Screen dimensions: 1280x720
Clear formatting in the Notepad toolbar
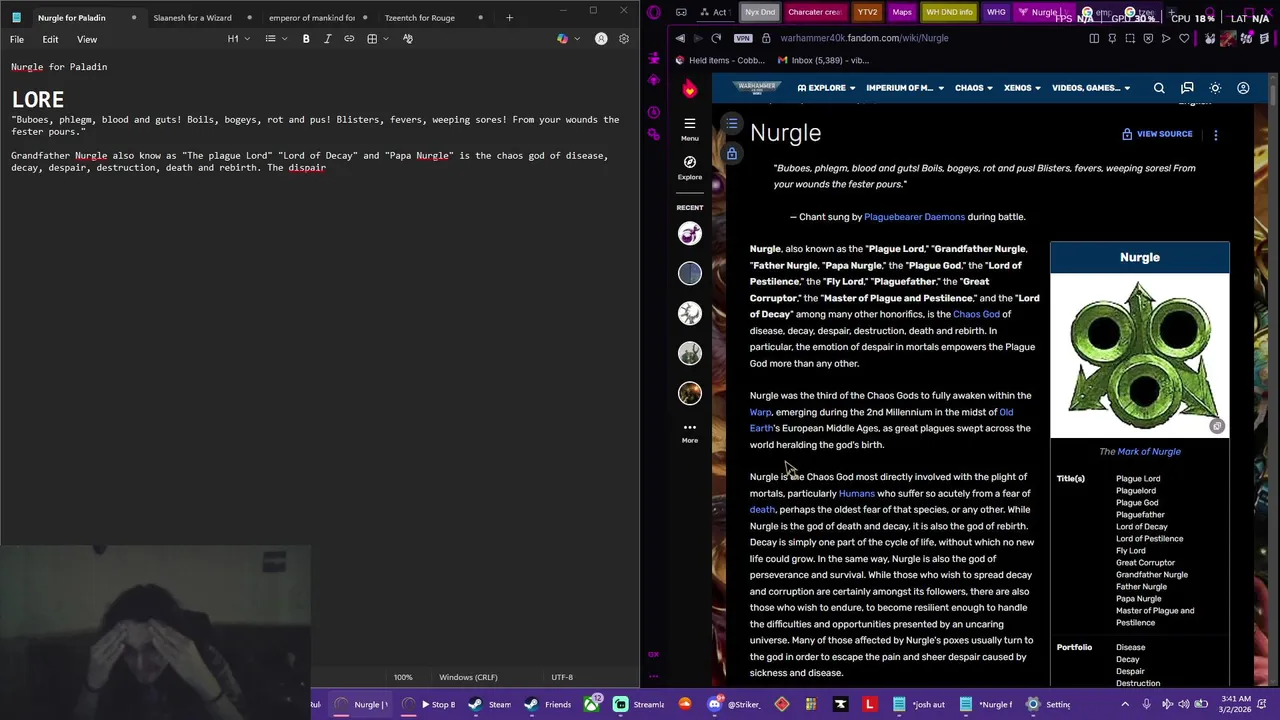(408, 39)
